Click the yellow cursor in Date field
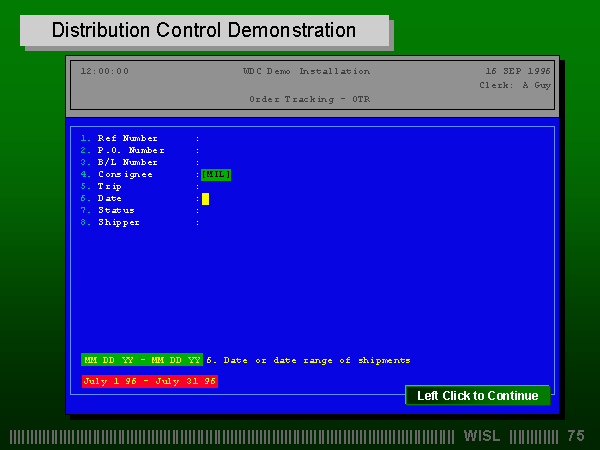The image size is (600, 450). (x=205, y=199)
